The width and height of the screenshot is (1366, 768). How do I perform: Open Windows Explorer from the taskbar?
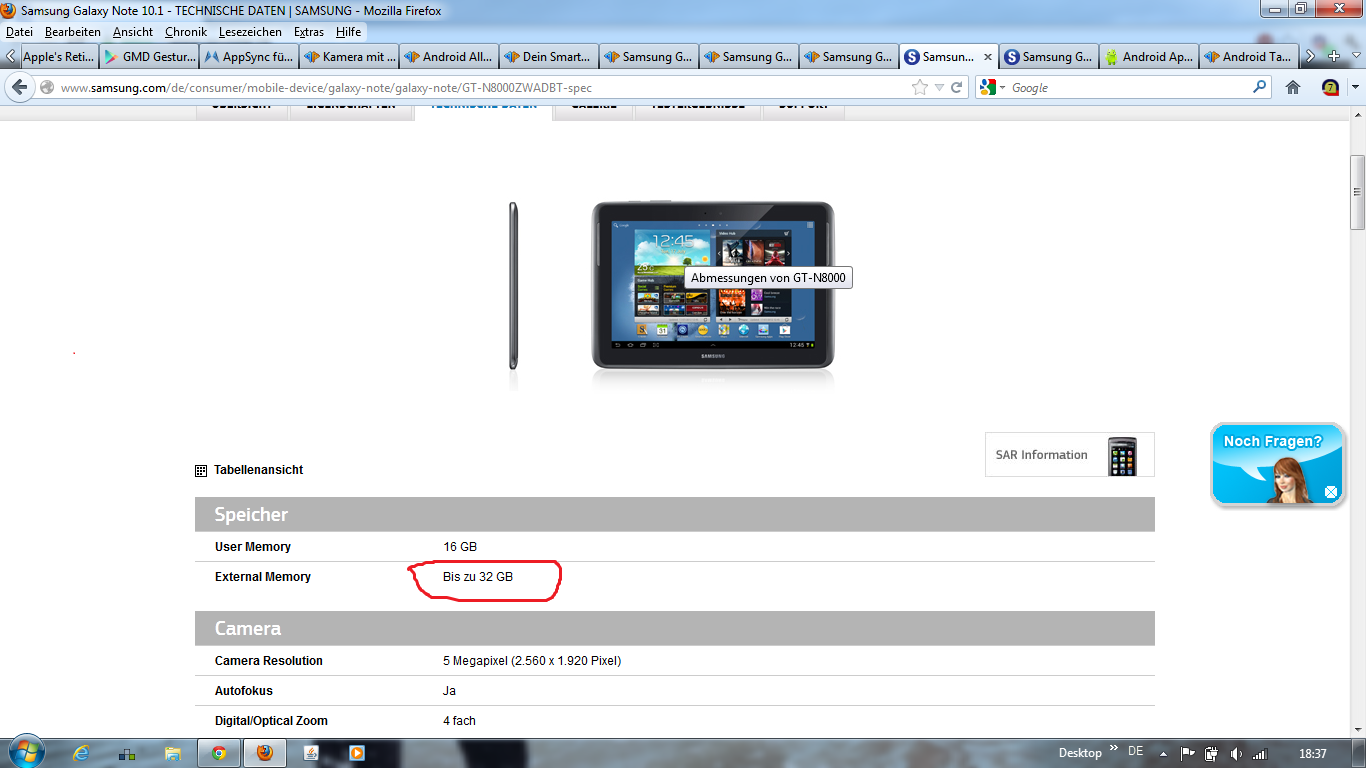pyautogui.click(x=173, y=753)
